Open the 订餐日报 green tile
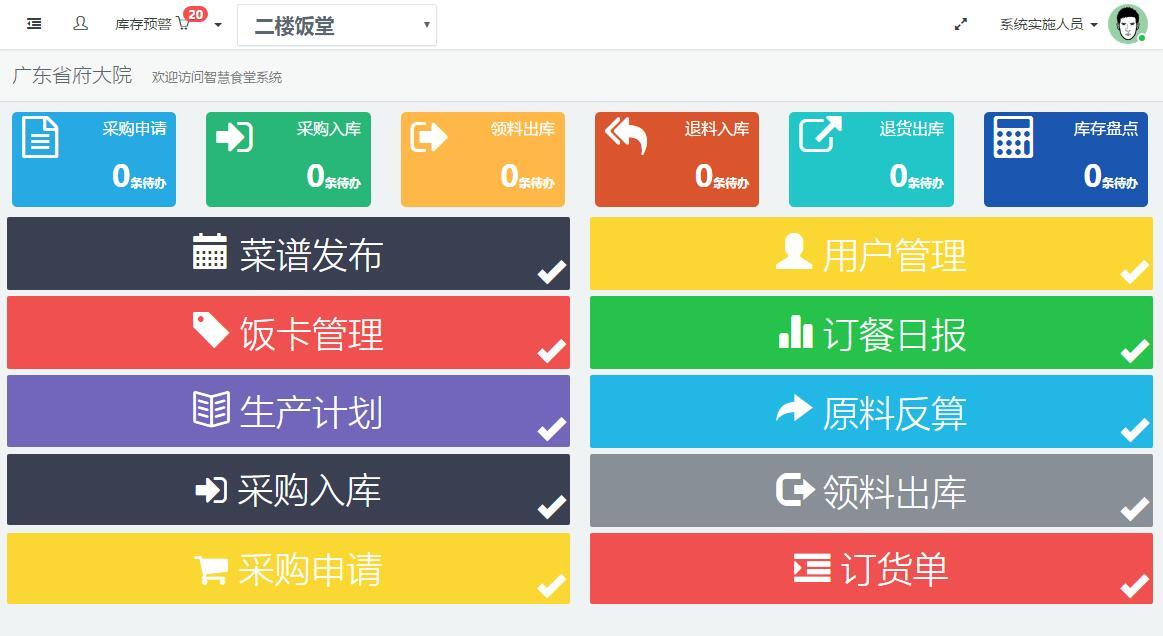1163x636 pixels. (x=870, y=333)
